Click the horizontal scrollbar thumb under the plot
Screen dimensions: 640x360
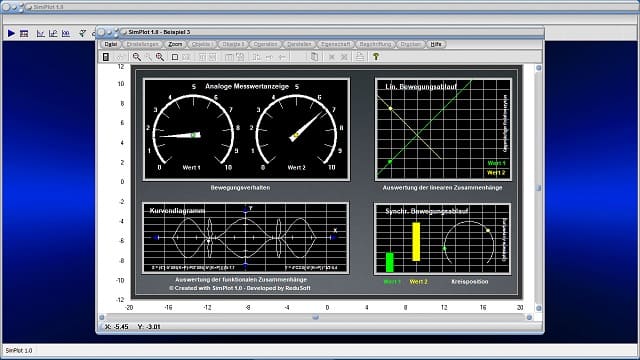click(x=315, y=317)
